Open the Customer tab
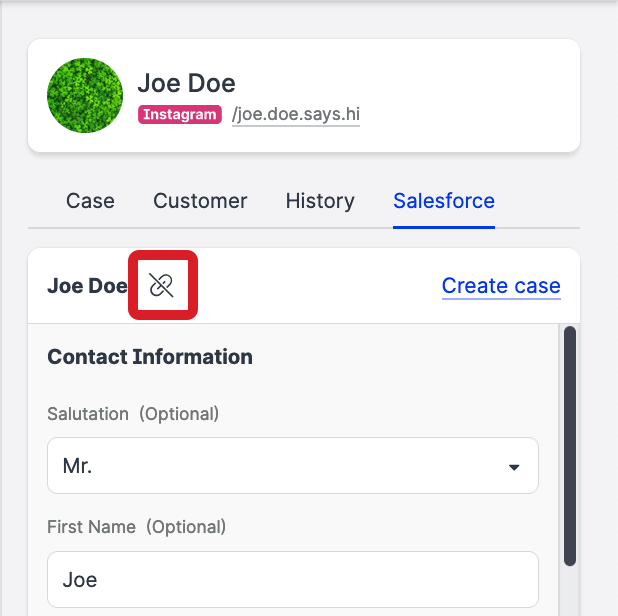Screen dimensions: 618x616 [x=200, y=201]
